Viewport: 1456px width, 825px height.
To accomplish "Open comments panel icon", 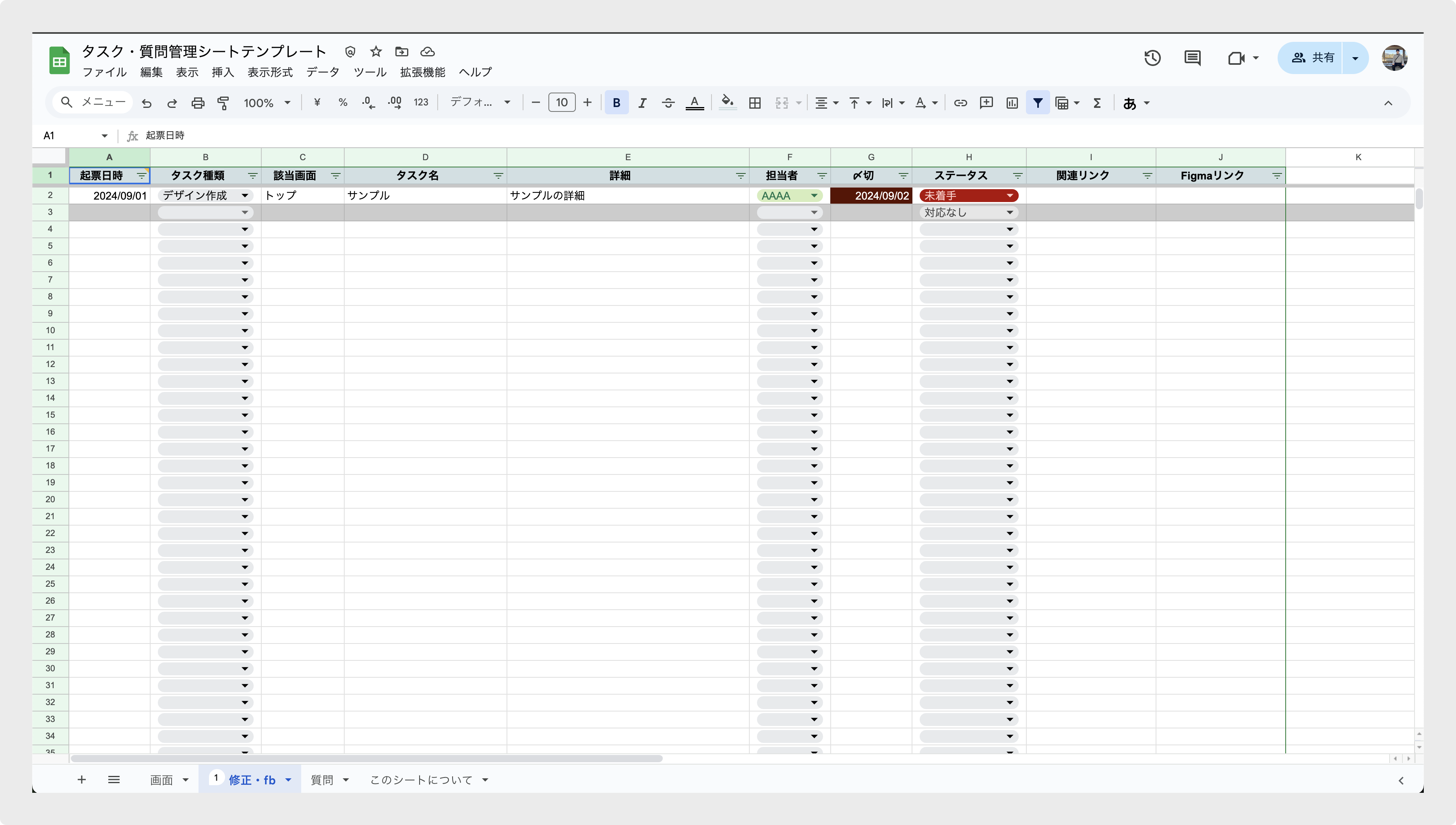I will pos(1192,58).
